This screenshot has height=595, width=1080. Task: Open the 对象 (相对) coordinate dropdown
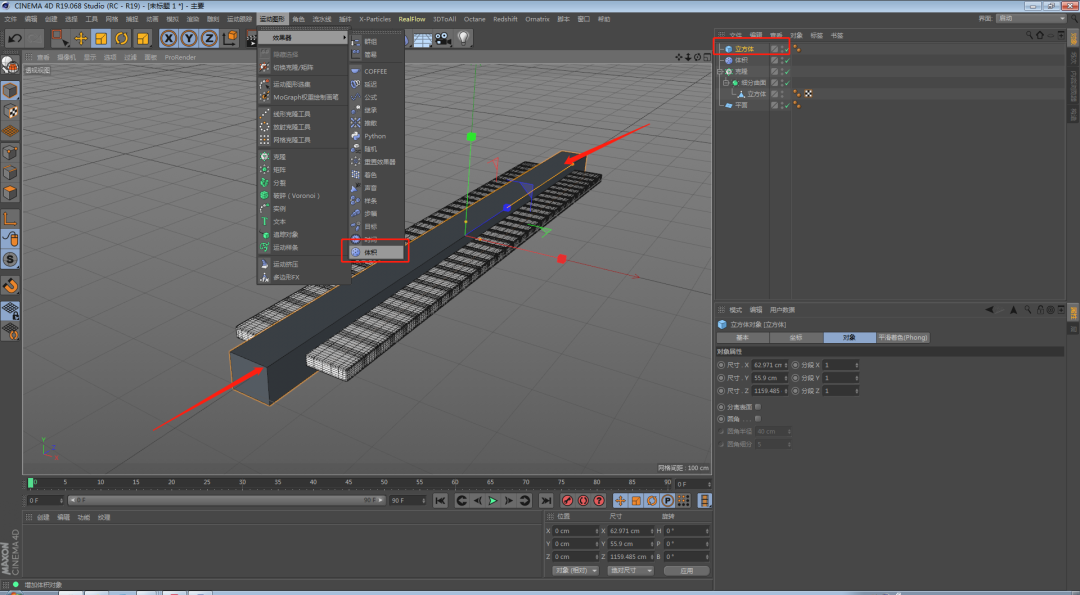(x=575, y=570)
